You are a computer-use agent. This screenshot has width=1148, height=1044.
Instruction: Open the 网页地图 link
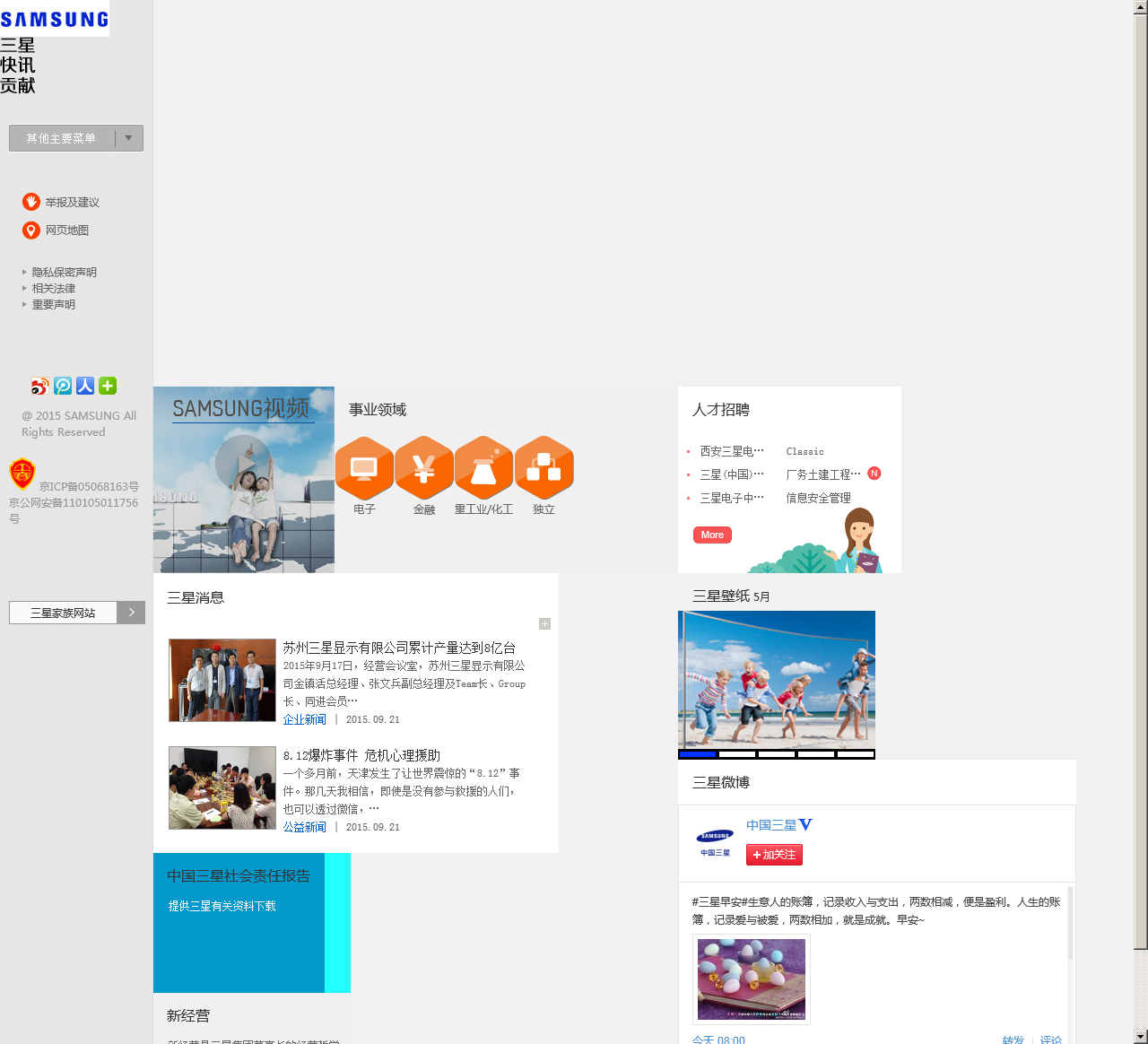tap(67, 231)
